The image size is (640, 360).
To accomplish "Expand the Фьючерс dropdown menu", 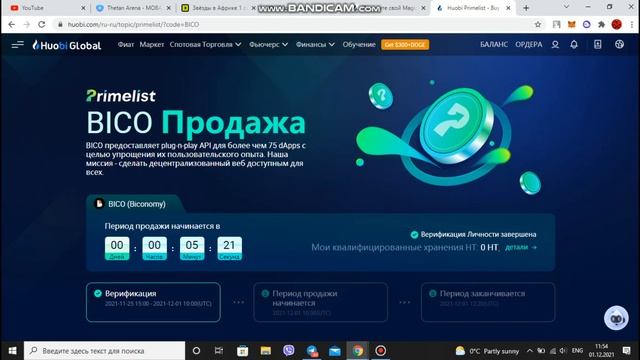I will pyautogui.click(x=269, y=44).
